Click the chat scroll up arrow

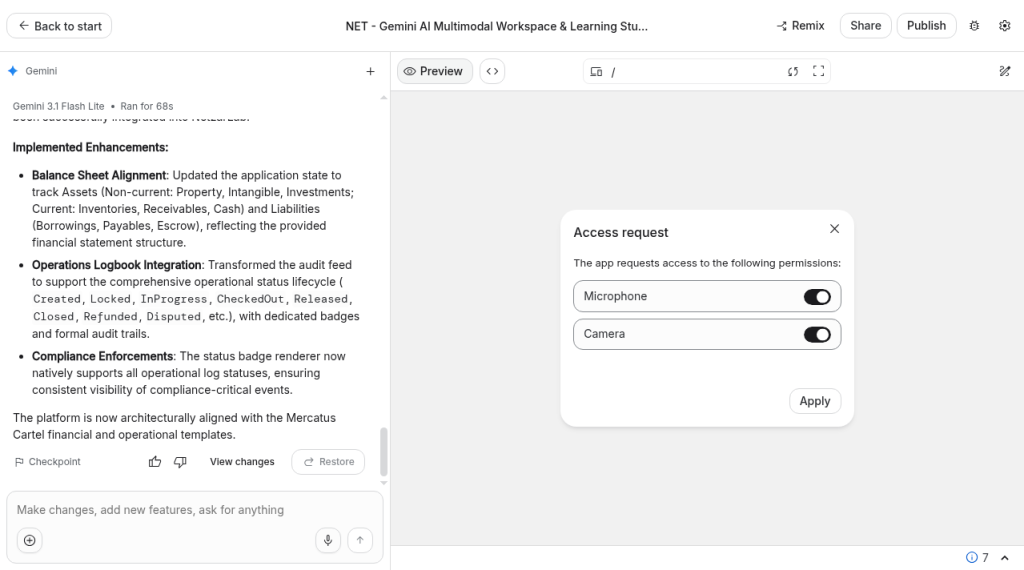coord(383,97)
